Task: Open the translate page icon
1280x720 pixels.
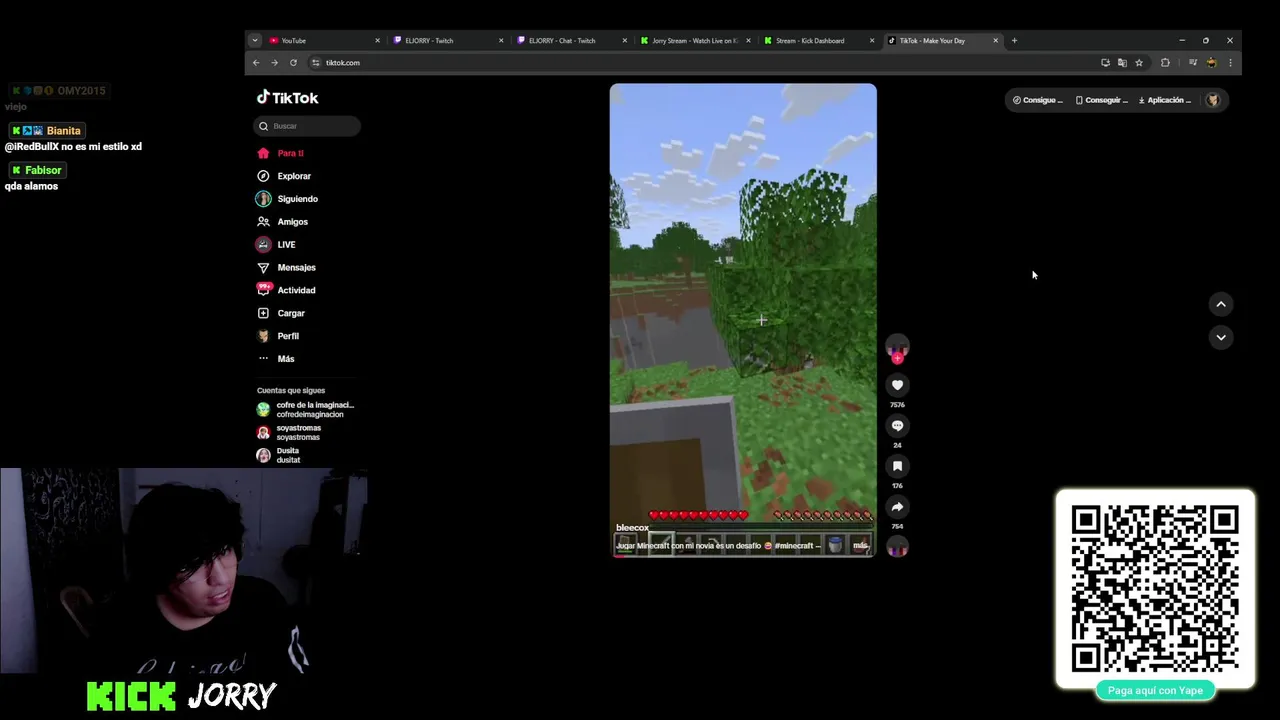Action: tap(1122, 63)
